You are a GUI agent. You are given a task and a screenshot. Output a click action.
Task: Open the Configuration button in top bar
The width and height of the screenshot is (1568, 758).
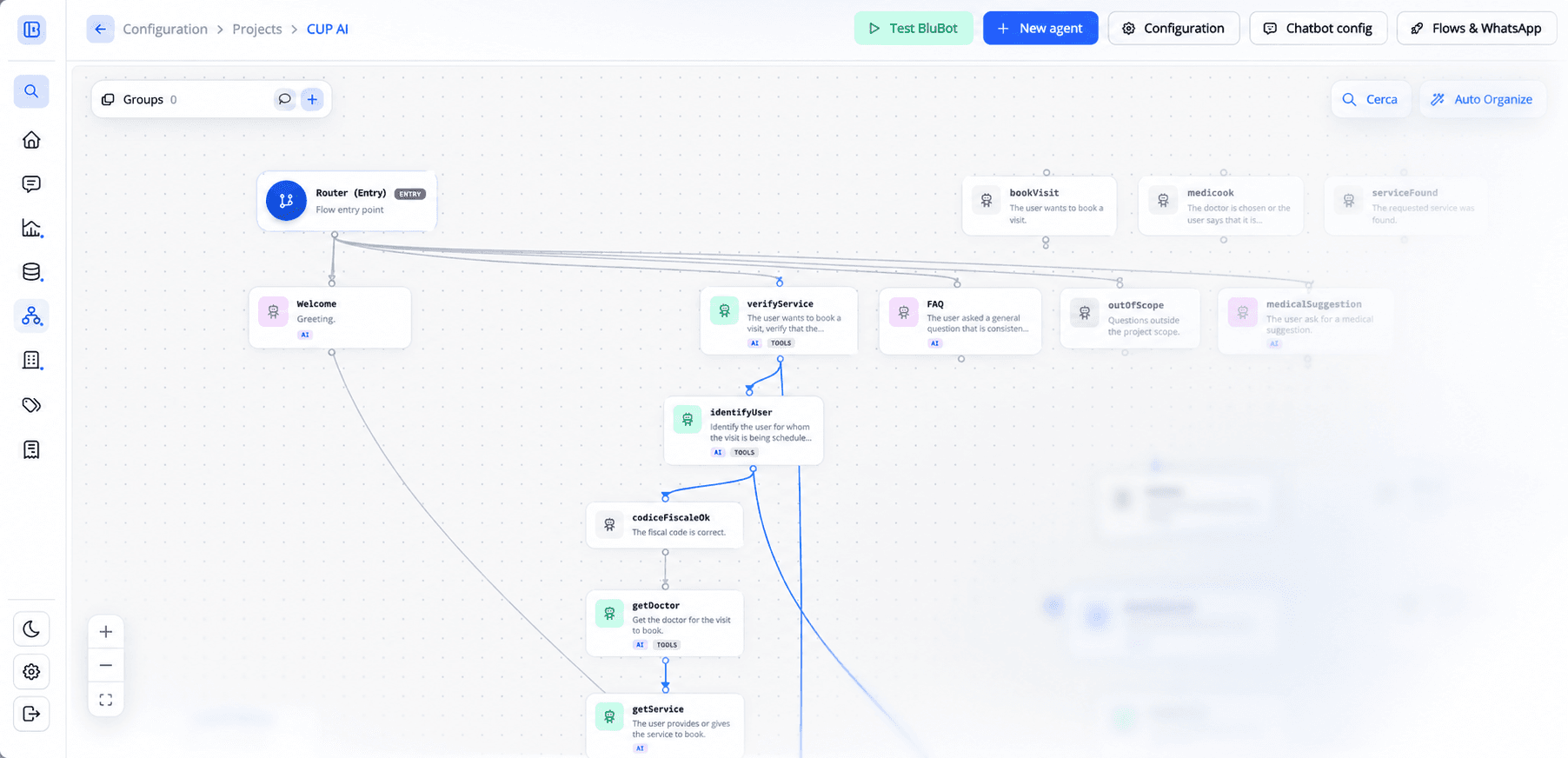click(1173, 28)
